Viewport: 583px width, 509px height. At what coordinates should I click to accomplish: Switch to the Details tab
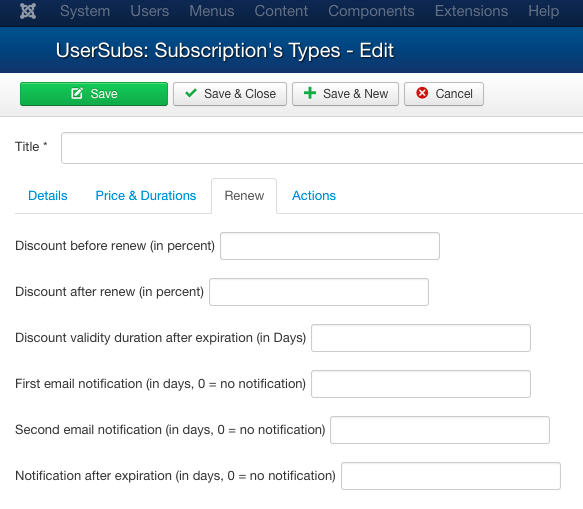(x=48, y=196)
